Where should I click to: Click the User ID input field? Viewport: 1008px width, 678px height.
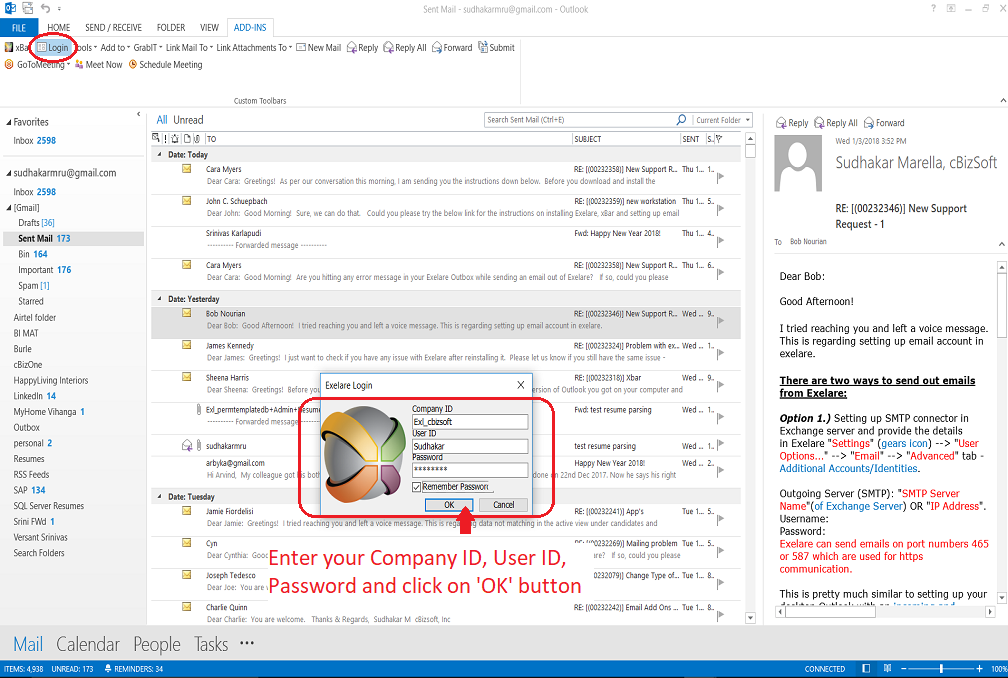(470, 446)
